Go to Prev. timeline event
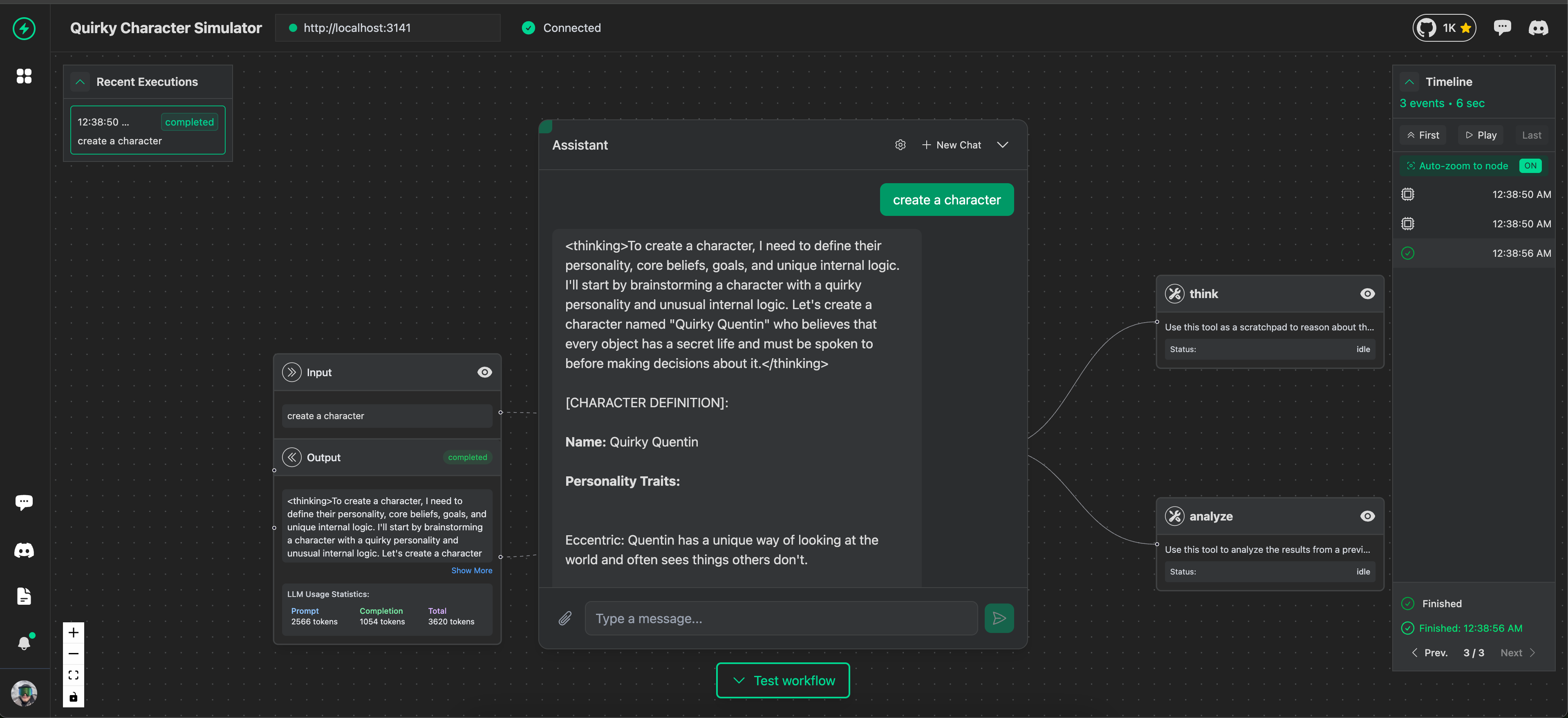The width and height of the screenshot is (1568, 718). (x=1429, y=652)
